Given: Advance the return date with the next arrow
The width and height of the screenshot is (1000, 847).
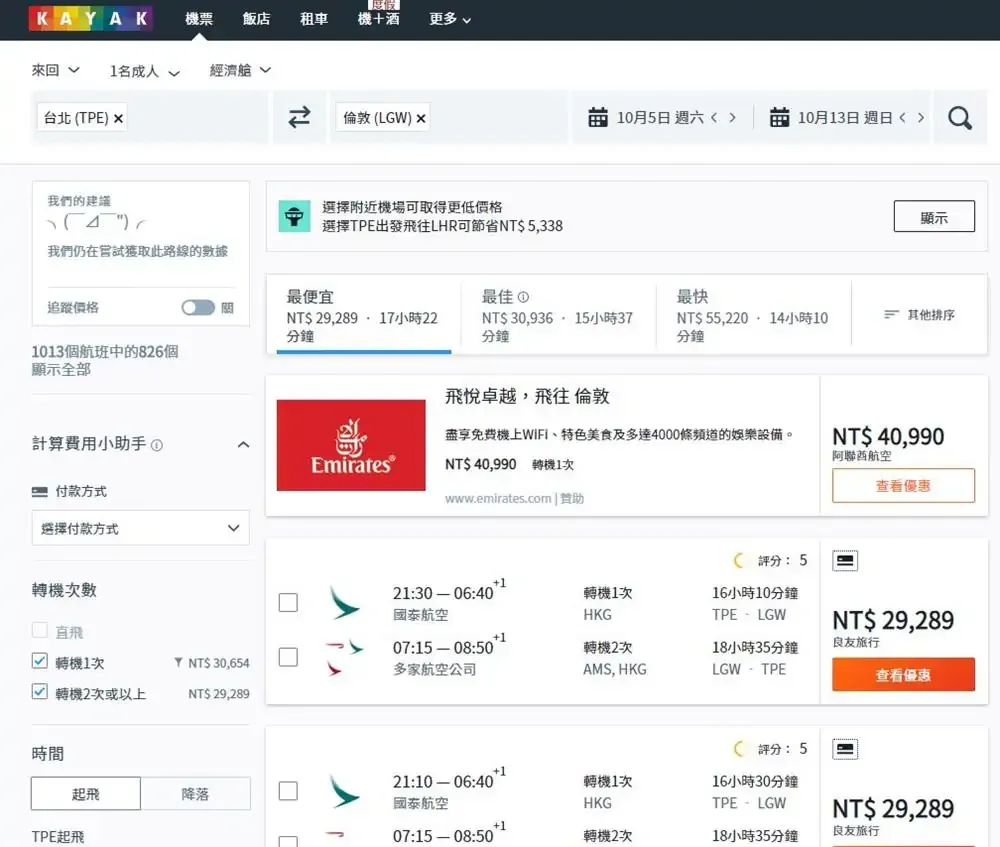Looking at the screenshot, I should tap(921, 118).
